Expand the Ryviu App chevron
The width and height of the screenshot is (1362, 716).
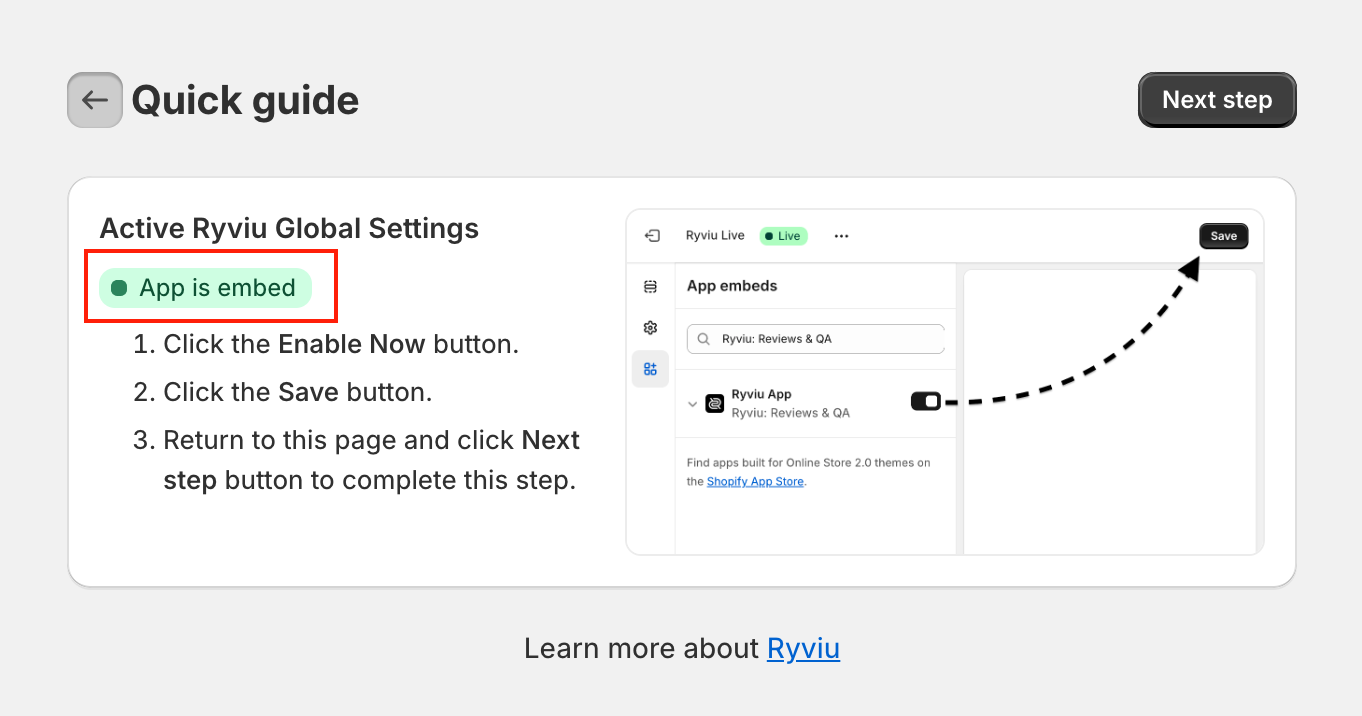692,404
